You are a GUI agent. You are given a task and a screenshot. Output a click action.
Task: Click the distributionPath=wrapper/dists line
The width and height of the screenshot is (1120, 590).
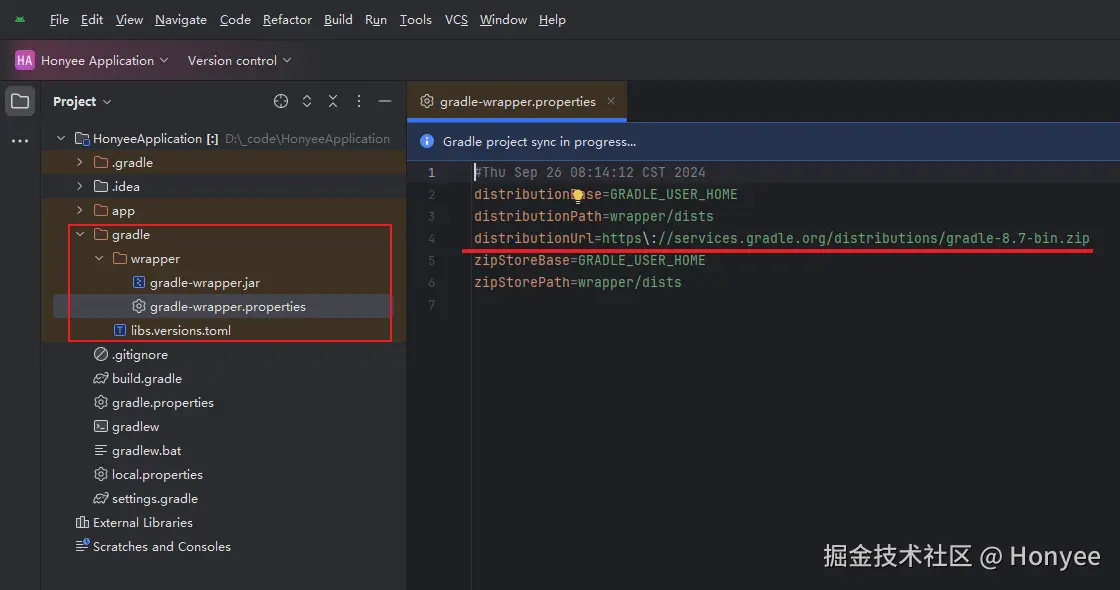coord(594,216)
